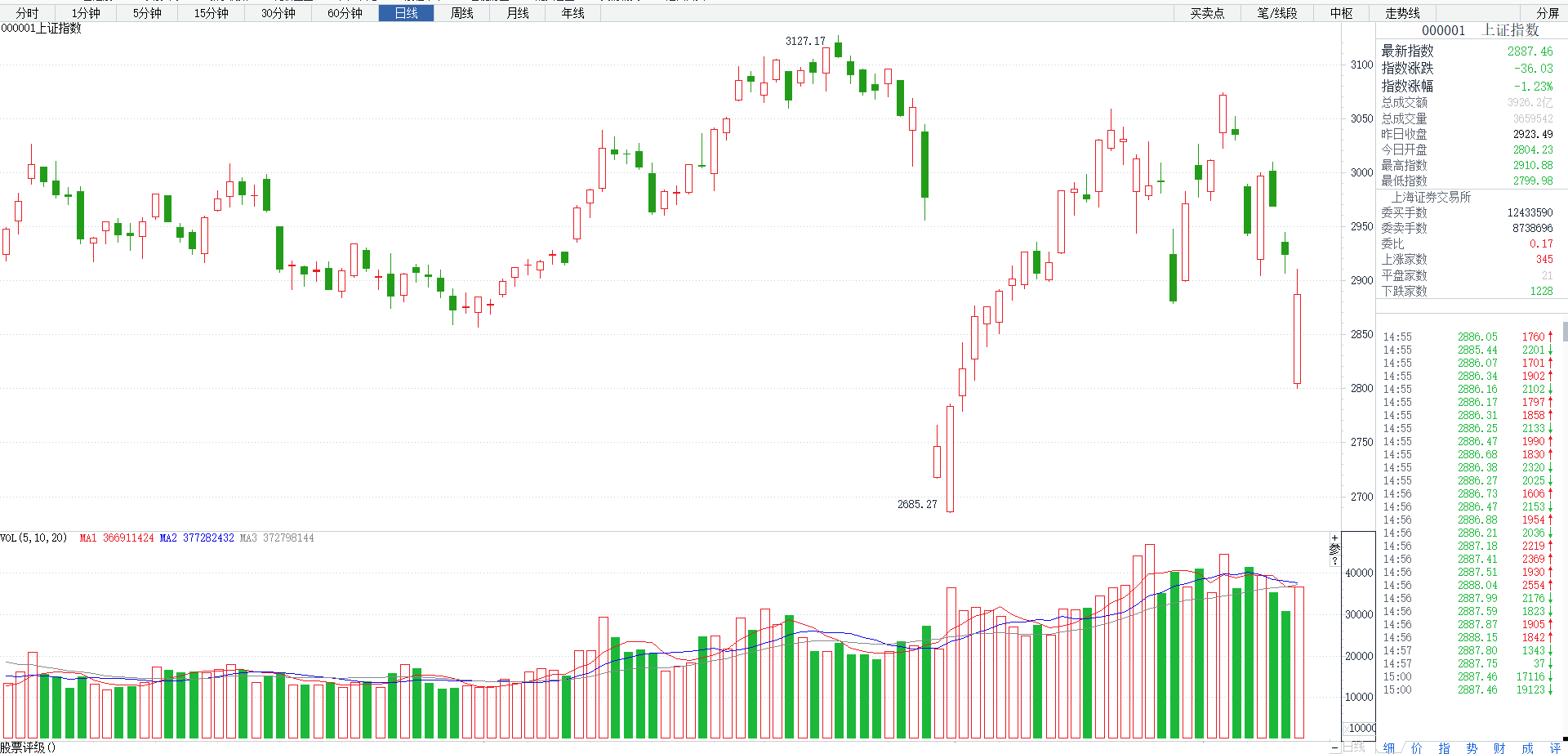Viewport: 1568px width, 754px height.
Task: Switch to 月线 monthly tab
Action: [517, 13]
